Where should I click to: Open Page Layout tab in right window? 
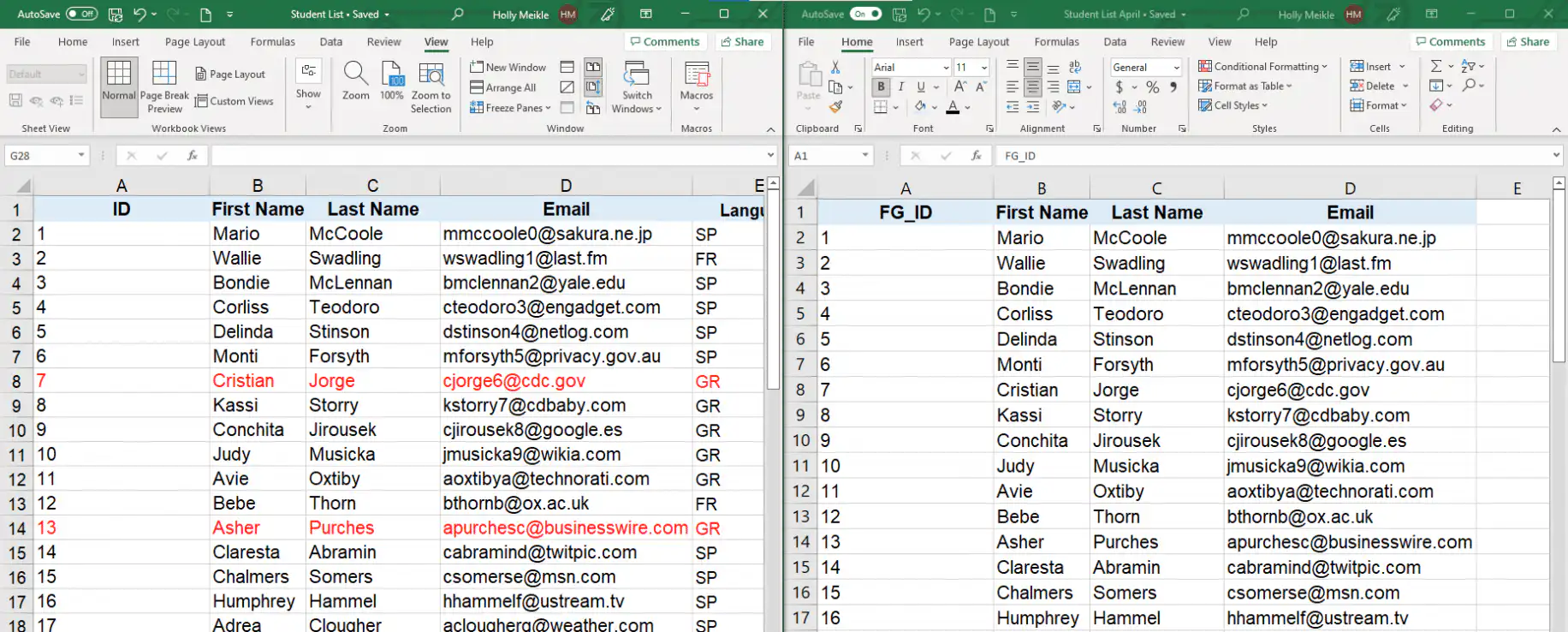click(979, 42)
